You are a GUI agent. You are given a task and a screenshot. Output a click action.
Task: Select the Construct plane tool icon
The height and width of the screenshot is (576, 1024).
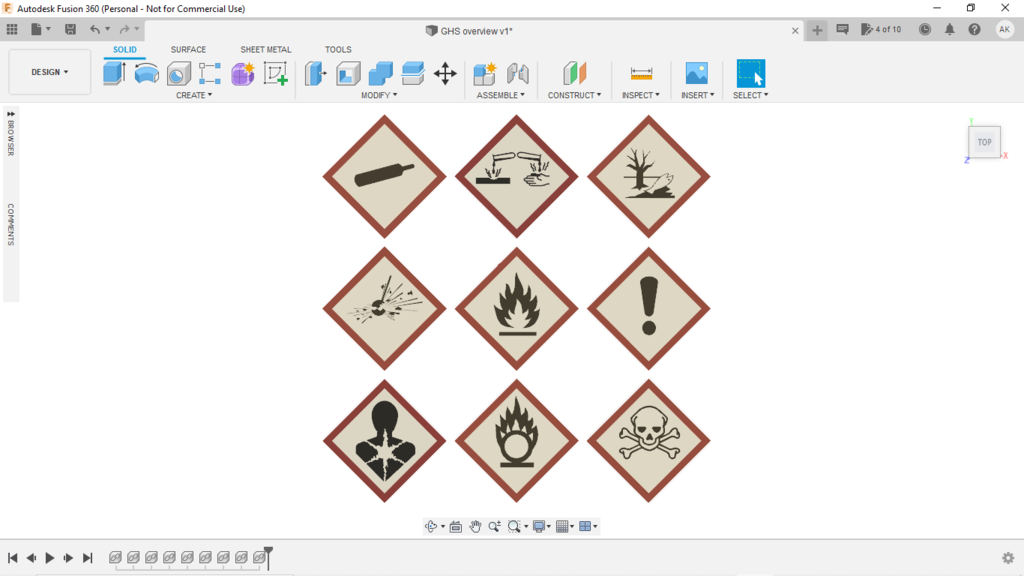coord(575,74)
